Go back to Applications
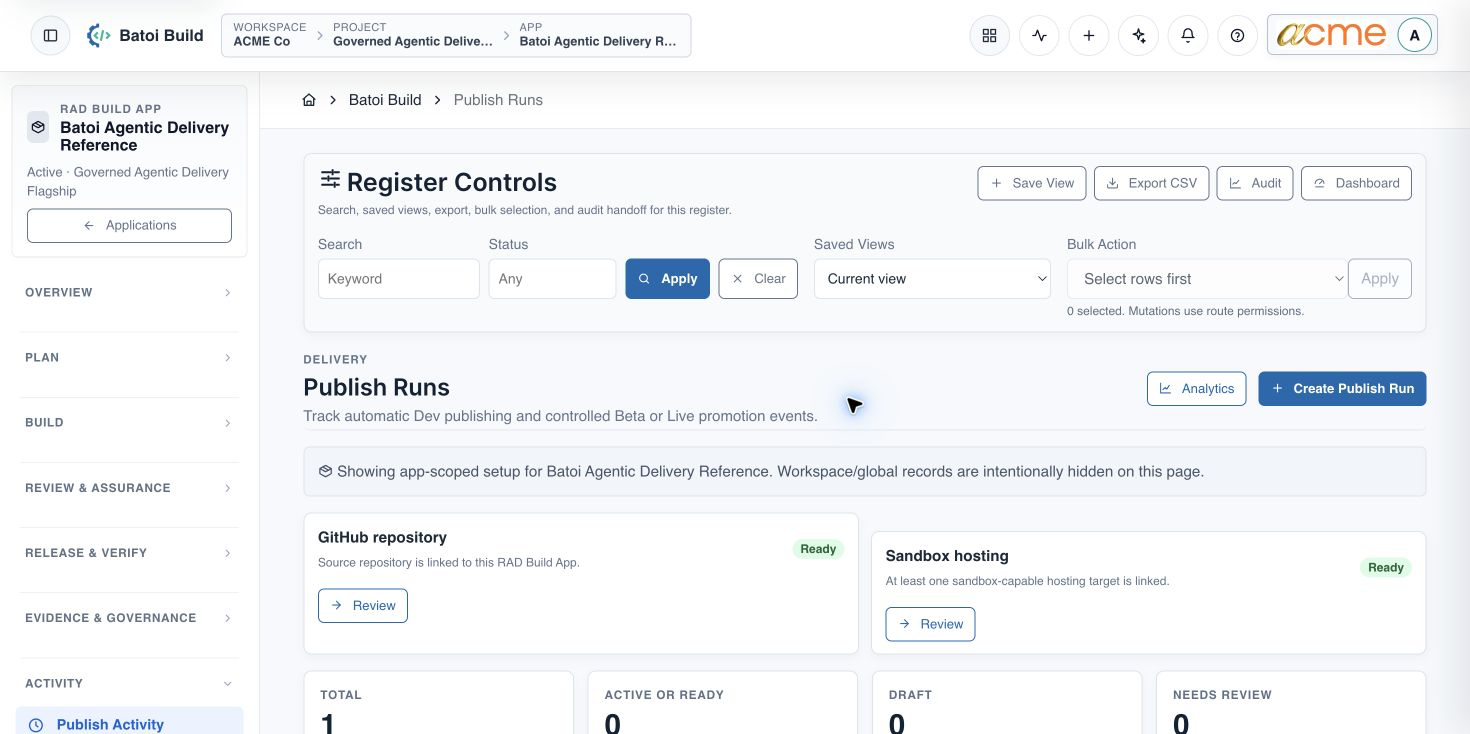Screen dimensions: 1470x734 pos(129,226)
